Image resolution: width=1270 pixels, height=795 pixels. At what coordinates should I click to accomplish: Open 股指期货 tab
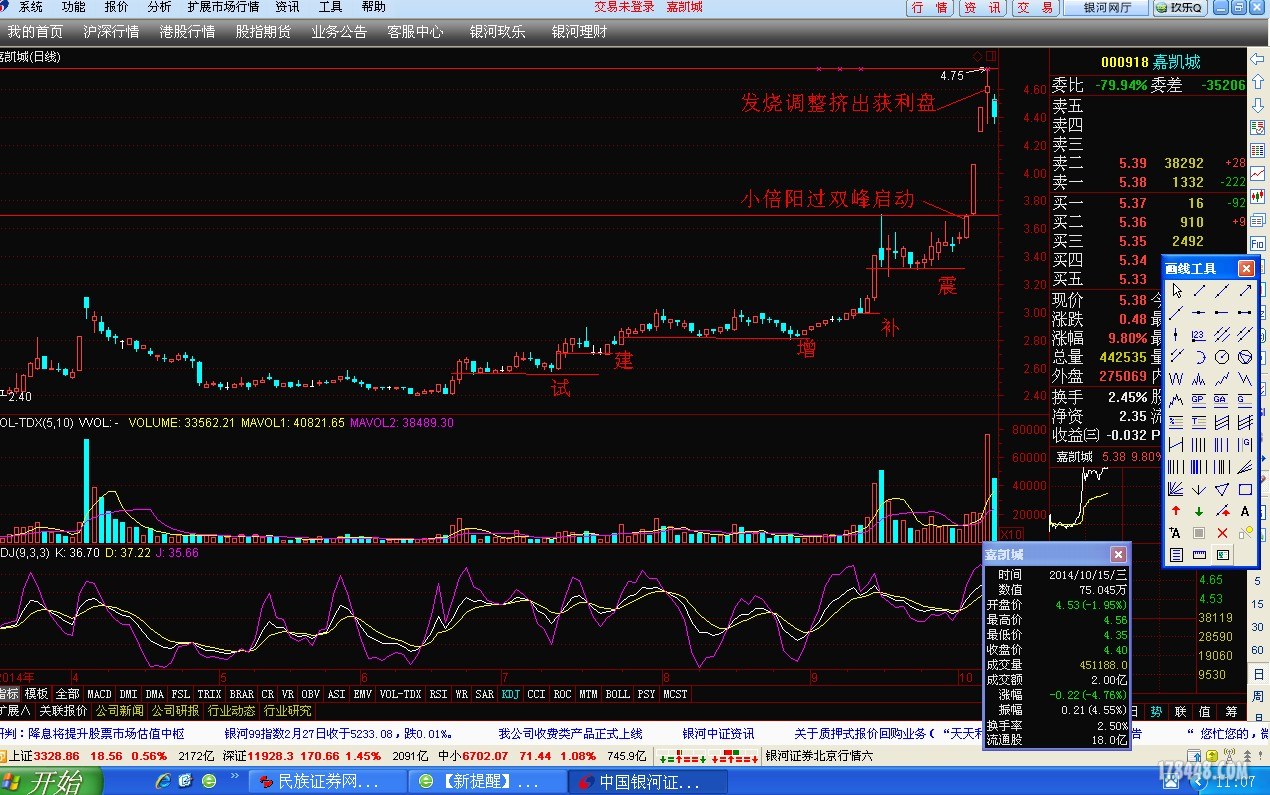[263, 32]
